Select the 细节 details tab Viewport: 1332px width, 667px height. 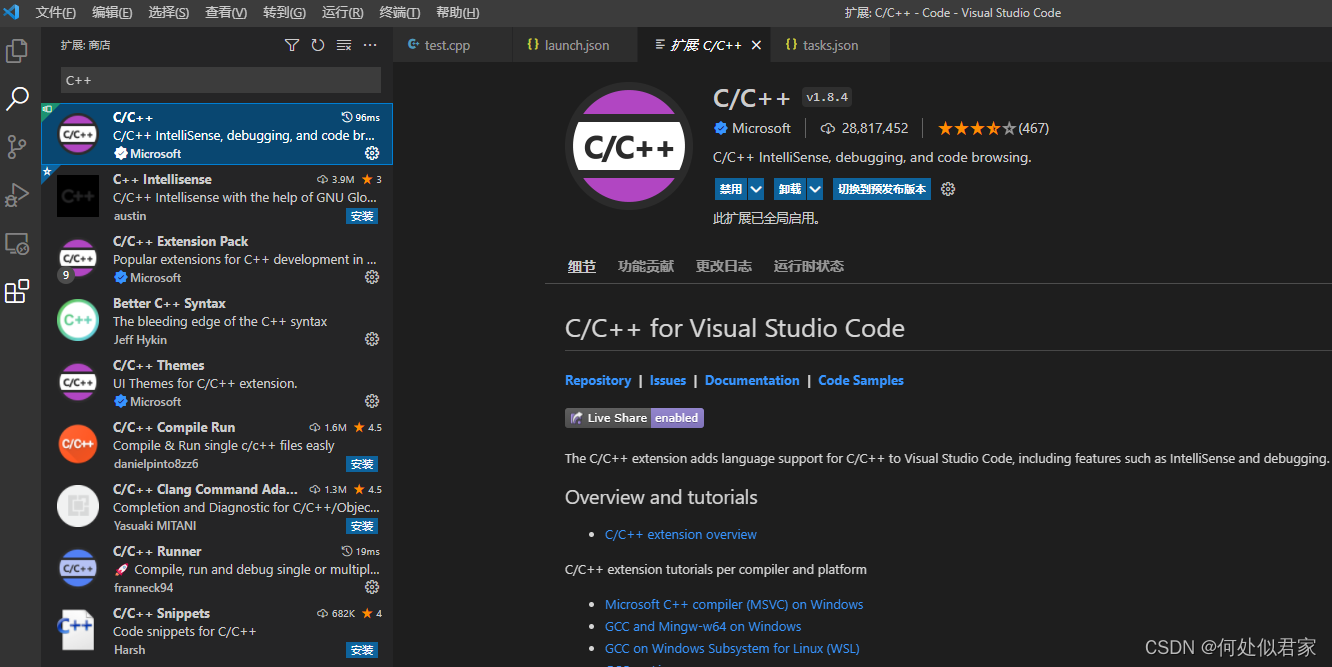point(581,266)
